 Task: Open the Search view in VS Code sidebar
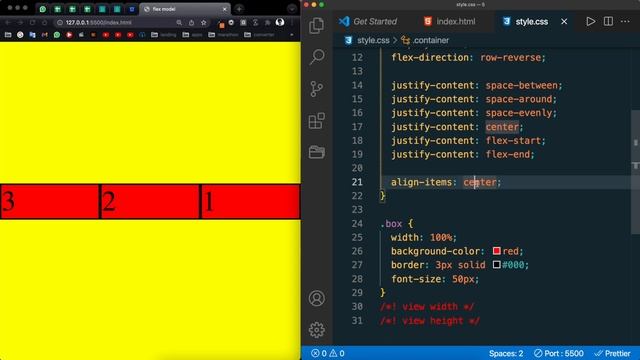tap(317, 57)
